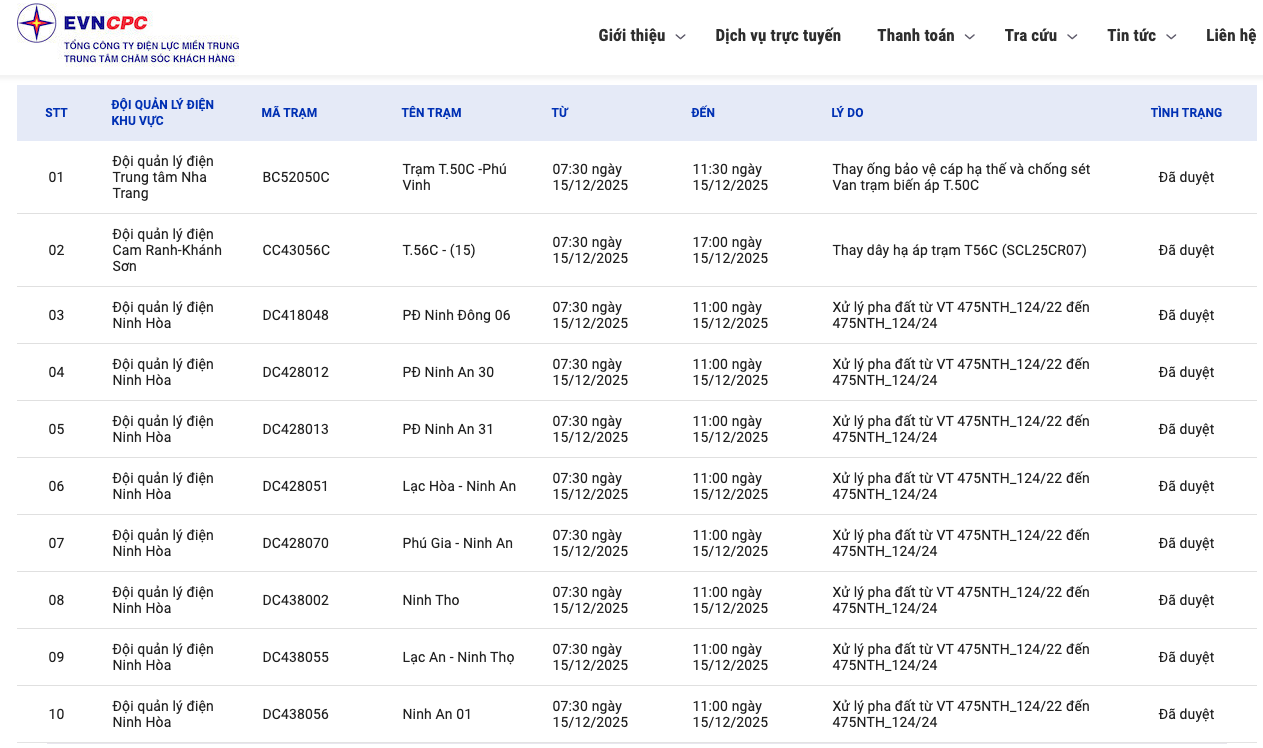Image resolution: width=1263 pixels, height=748 pixels.
Task: Select station code BC52050C
Action: pyautogui.click(x=296, y=177)
